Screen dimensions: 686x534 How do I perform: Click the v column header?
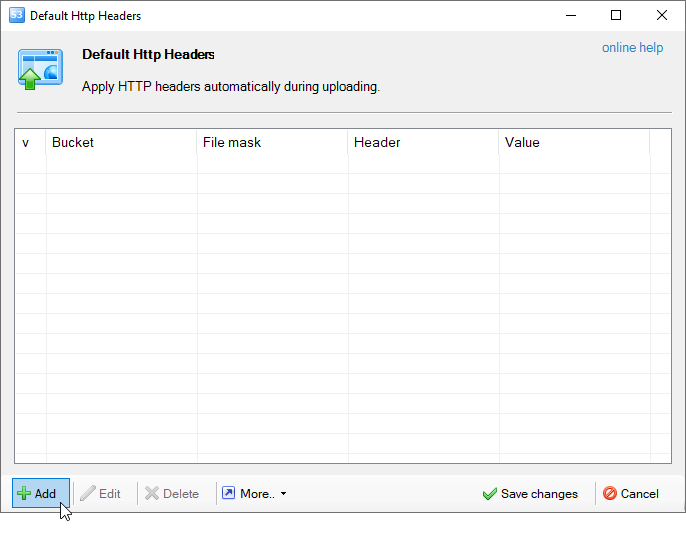coord(31,142)
